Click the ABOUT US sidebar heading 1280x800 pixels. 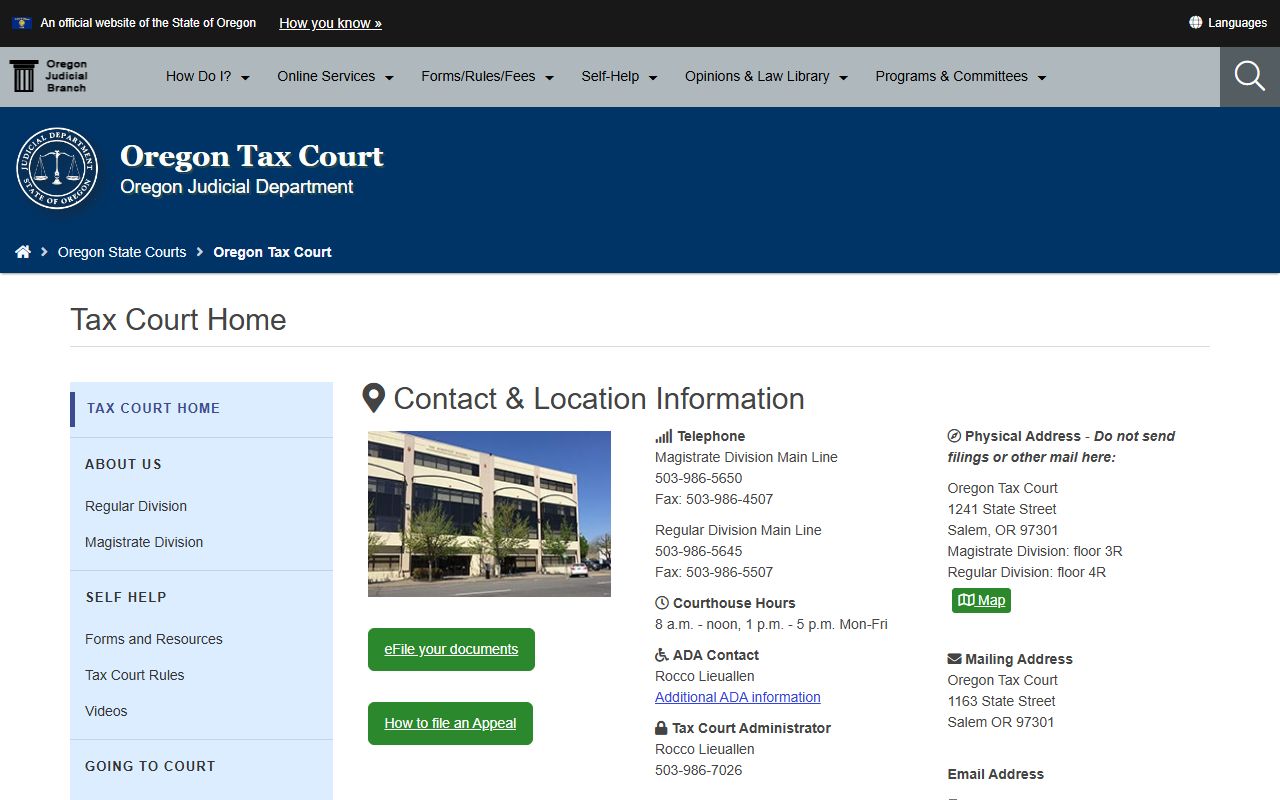pos(123,464)
